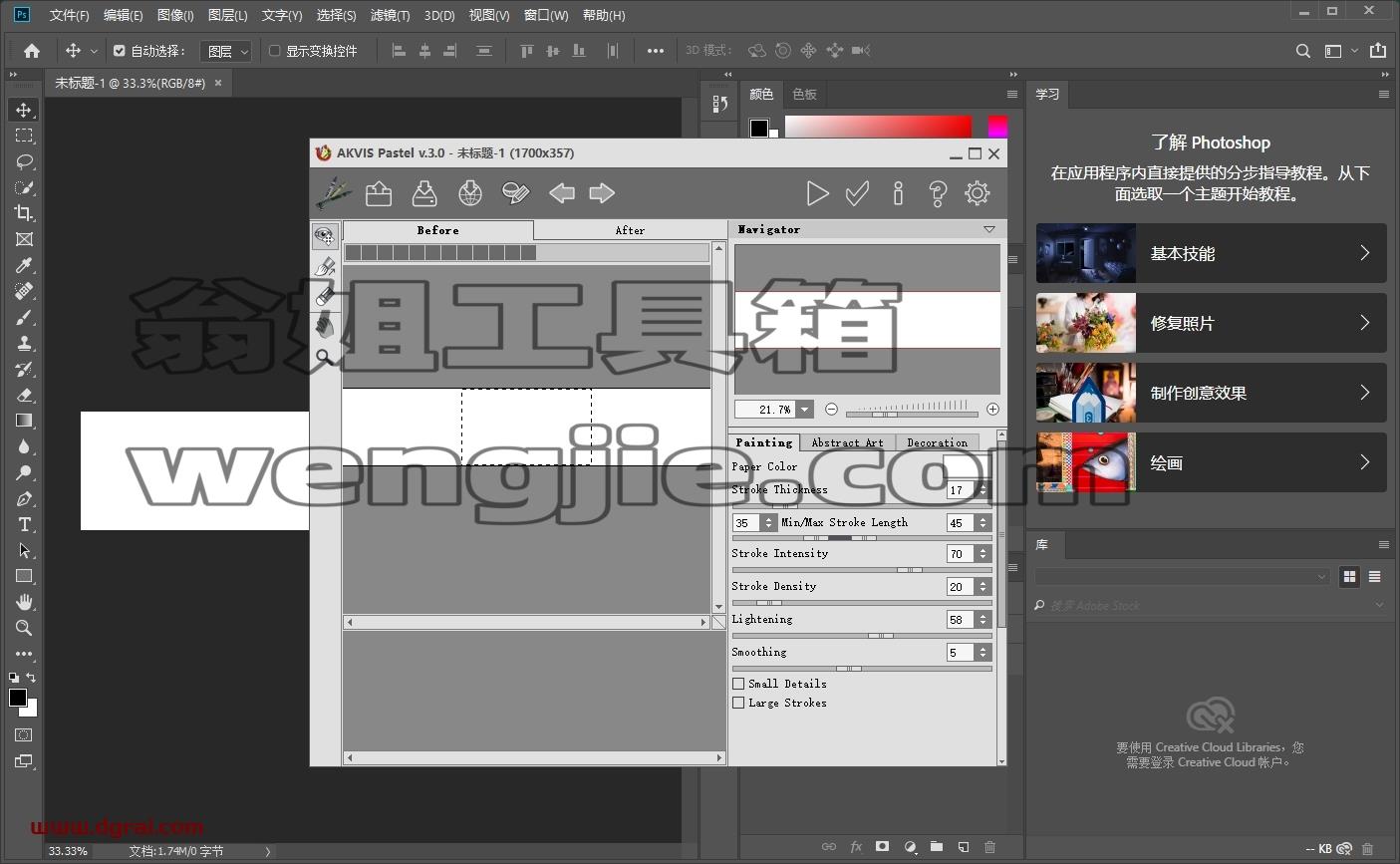Image resolution: width=1400 pixels, height=864 pixels.
Task: Select Photoshop Eyedropper tool
Action: click(24, 265)
